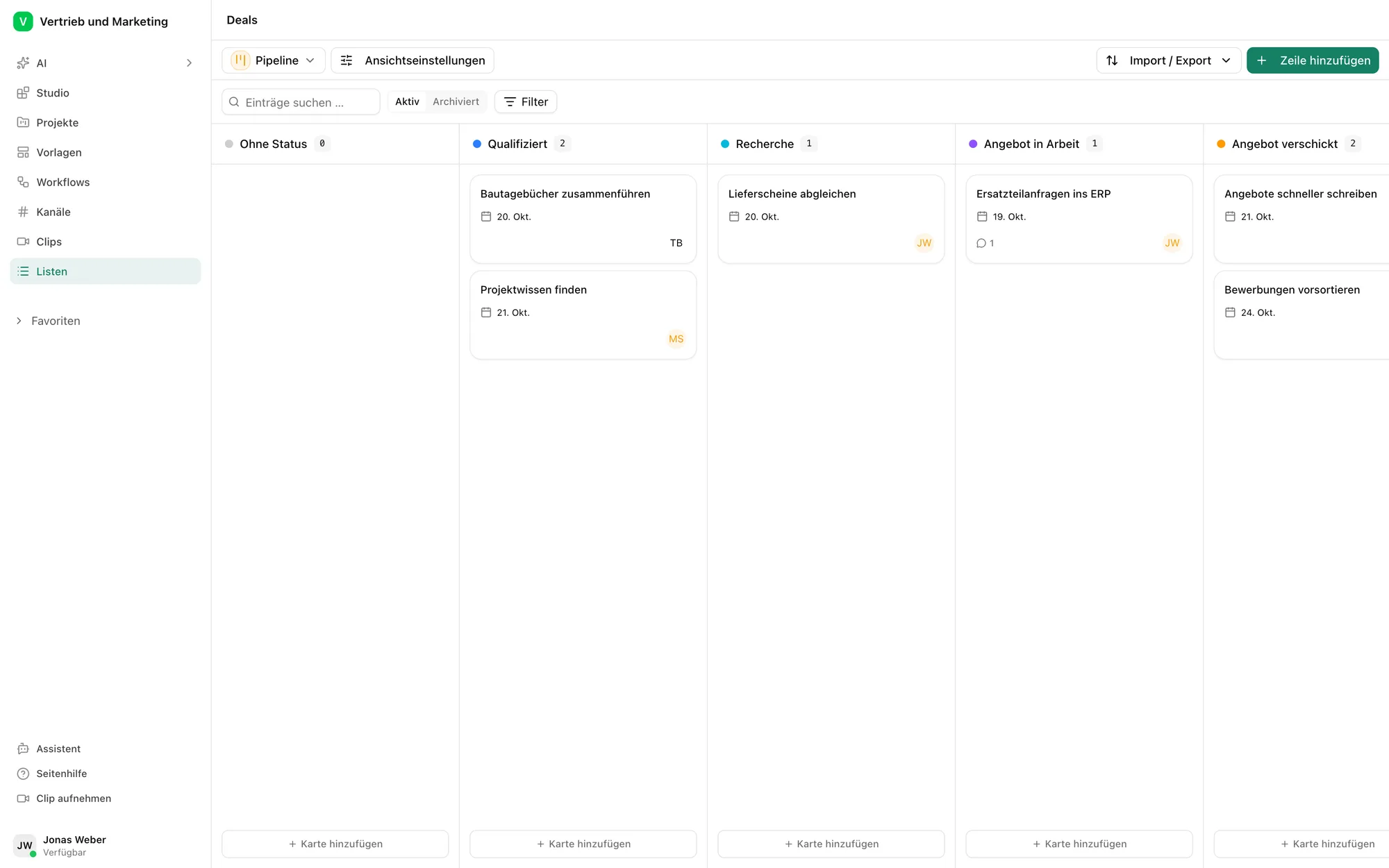Viewport: 1389px width, 868px height.
Task: Switch to the Archiviert entries toggle
Action: [456, 102]
